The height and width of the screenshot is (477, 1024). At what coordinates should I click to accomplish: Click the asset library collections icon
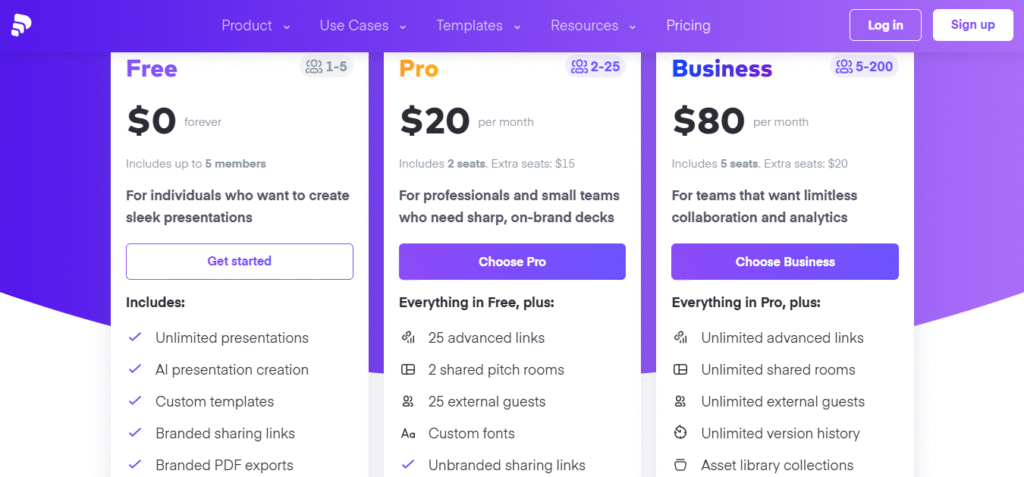coord(681,466)
